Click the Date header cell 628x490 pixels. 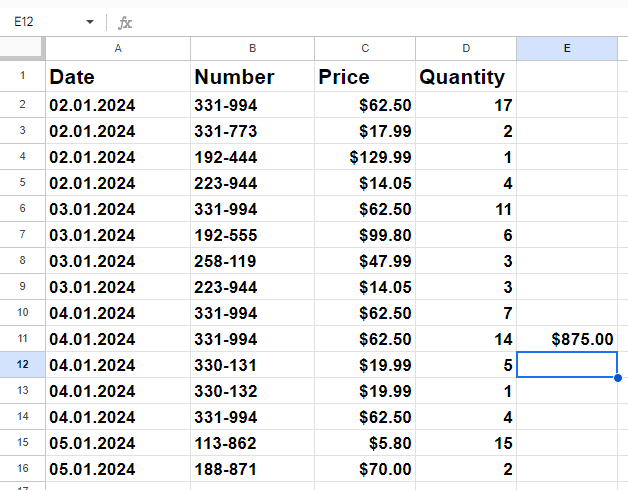coord(118,77)
